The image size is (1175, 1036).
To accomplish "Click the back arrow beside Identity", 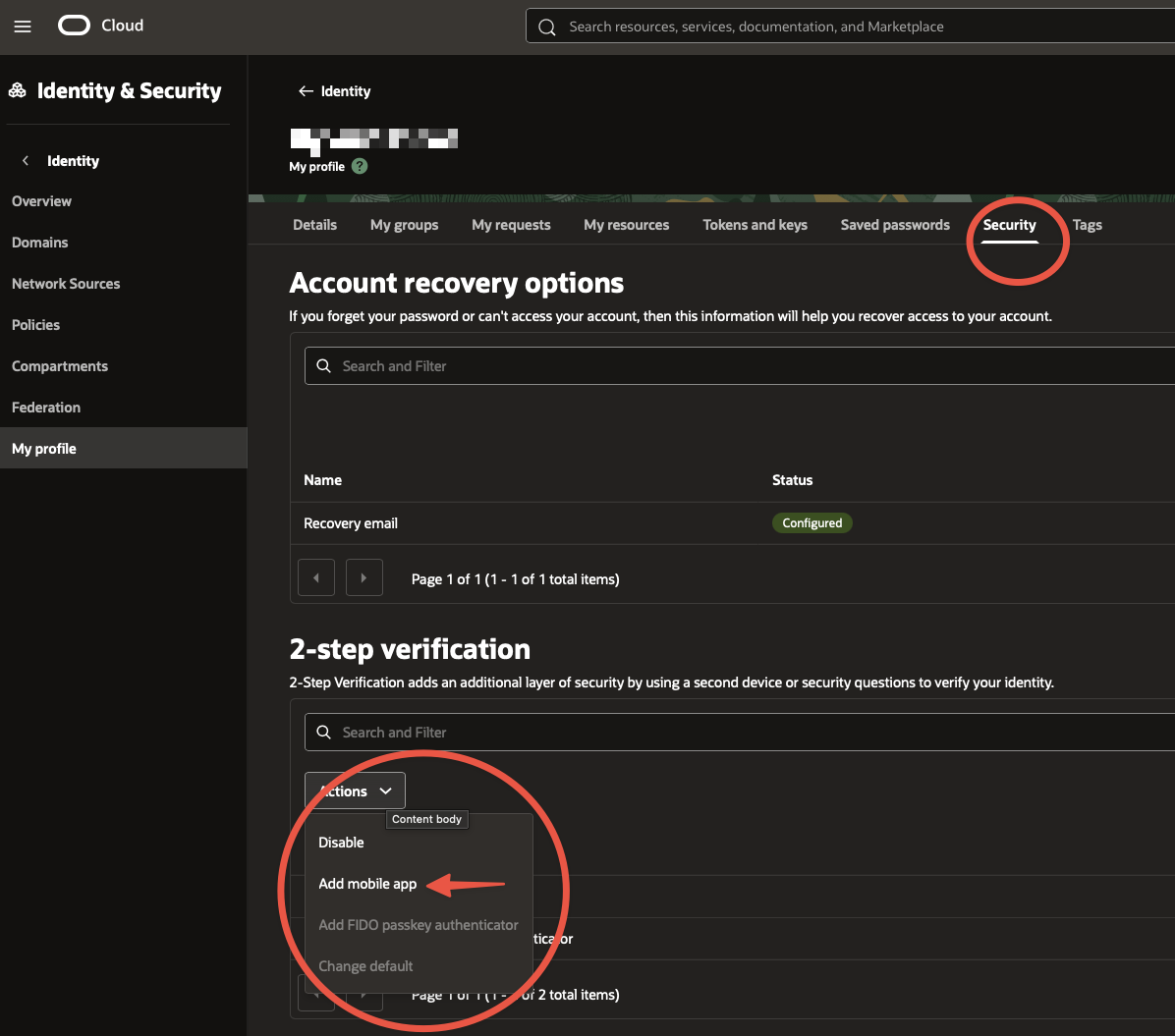I will point(306,90).
